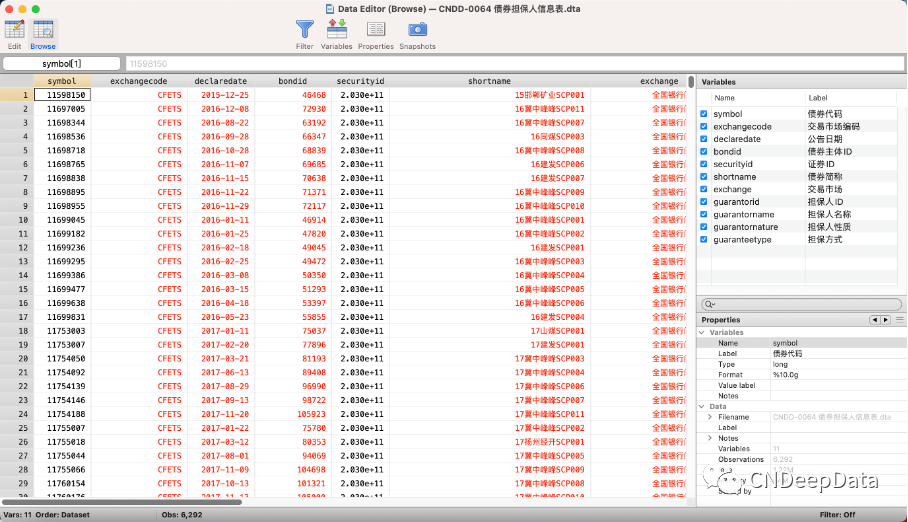The image size is (908, 522).
Task: Select the Browse mode icon
Action: coord(43,30)
